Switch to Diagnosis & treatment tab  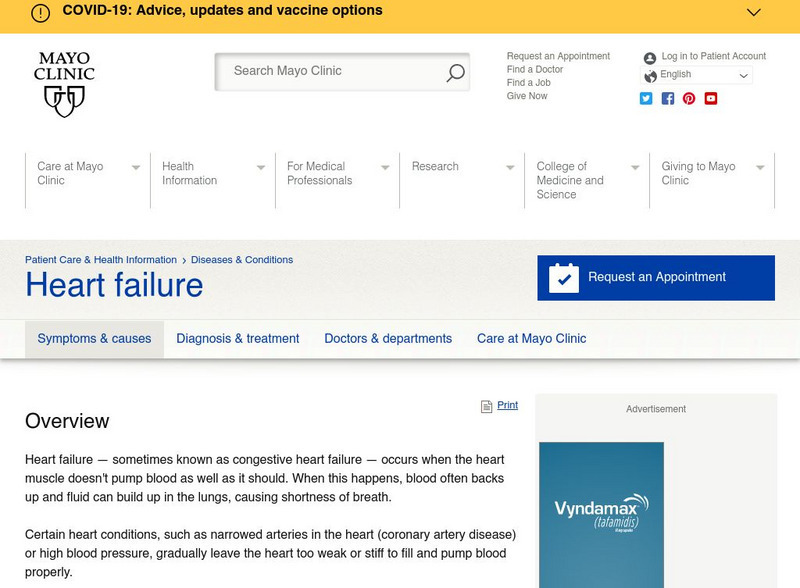click(238, 339)
